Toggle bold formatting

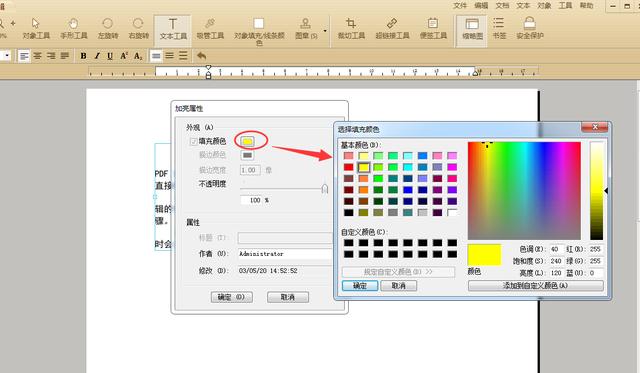[x=83, y=56]
